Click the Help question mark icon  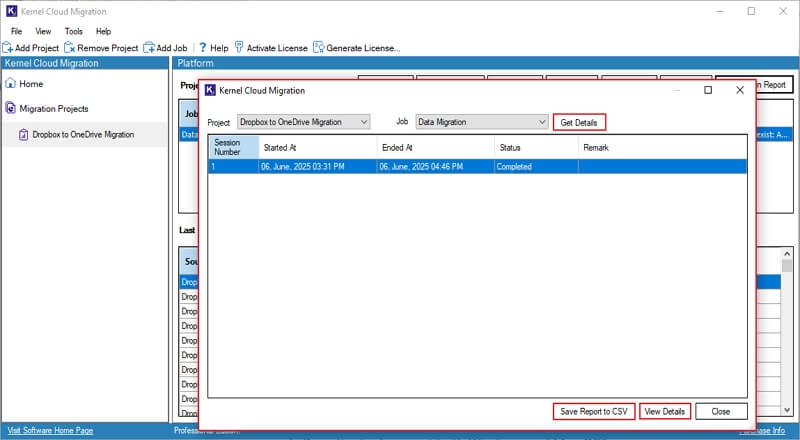click(203, 47)
